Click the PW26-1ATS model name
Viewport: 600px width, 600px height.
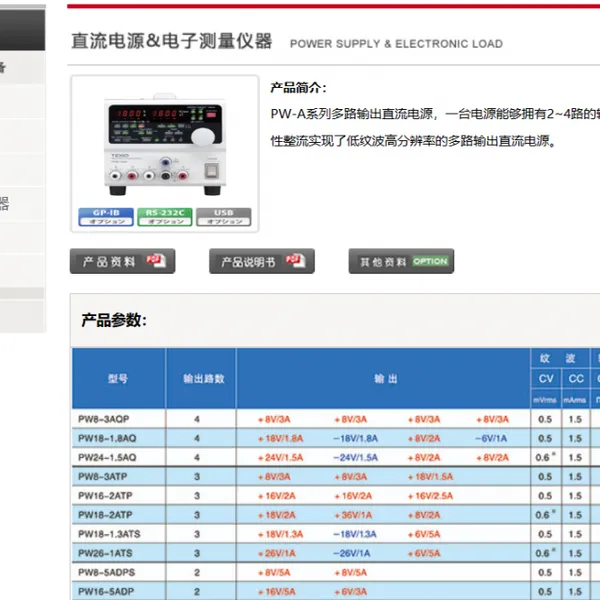click(x=105, y=553)
